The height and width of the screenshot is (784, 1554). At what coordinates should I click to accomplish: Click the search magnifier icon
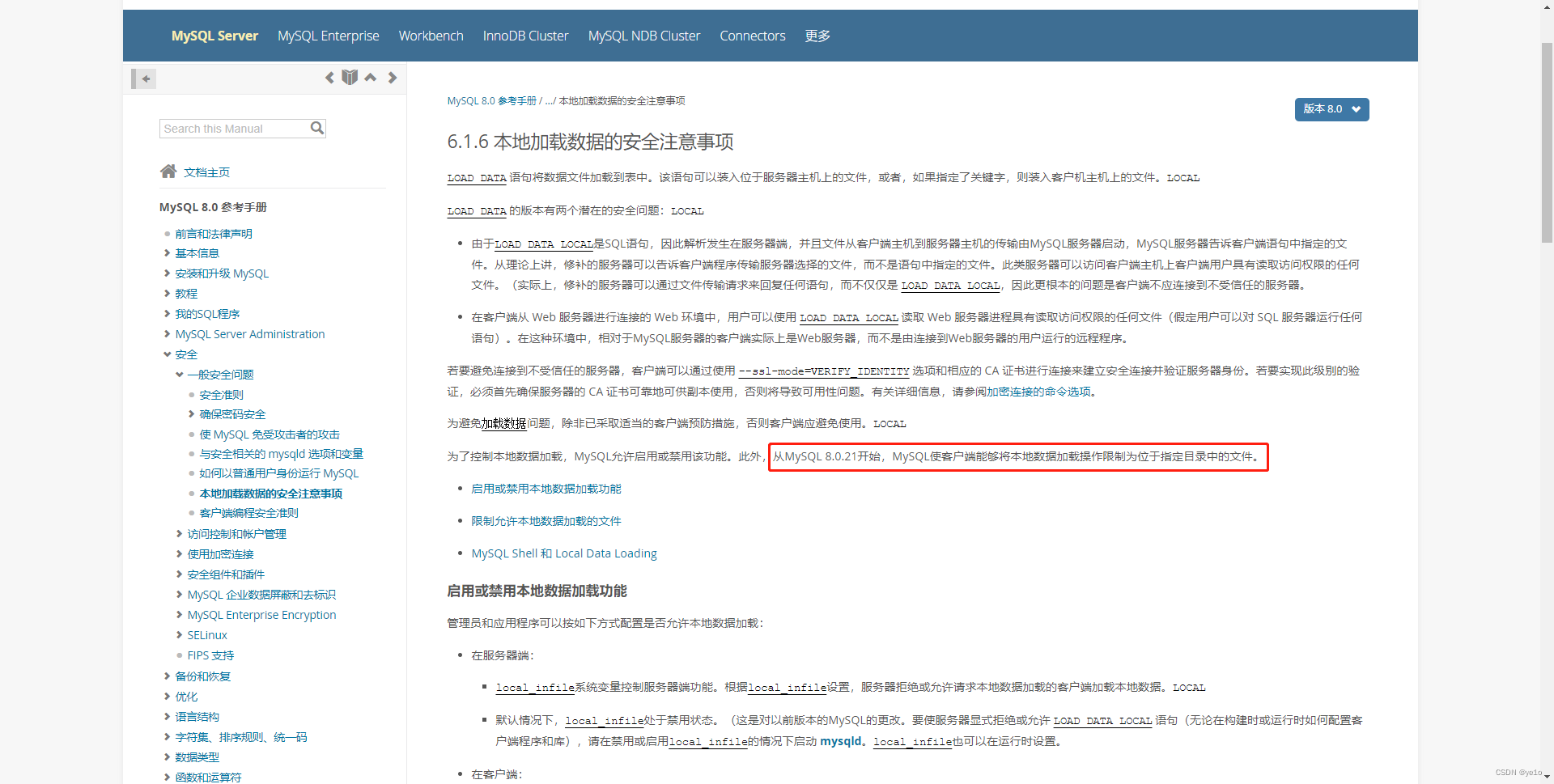(x=316, y=128)
